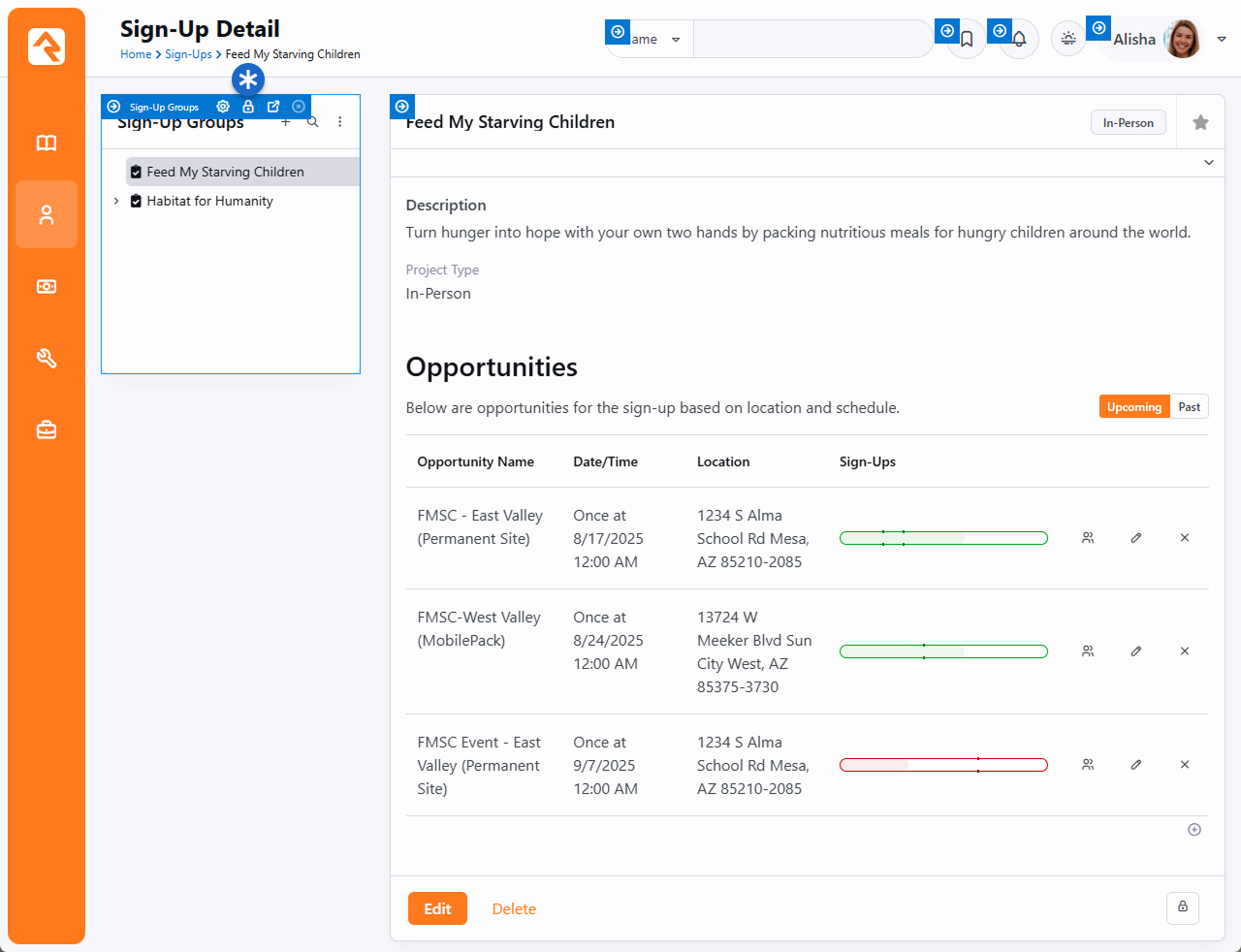
Task: Edit FMSC-West Valley opportunity with pencil icon
Action: coord(1136,651)
